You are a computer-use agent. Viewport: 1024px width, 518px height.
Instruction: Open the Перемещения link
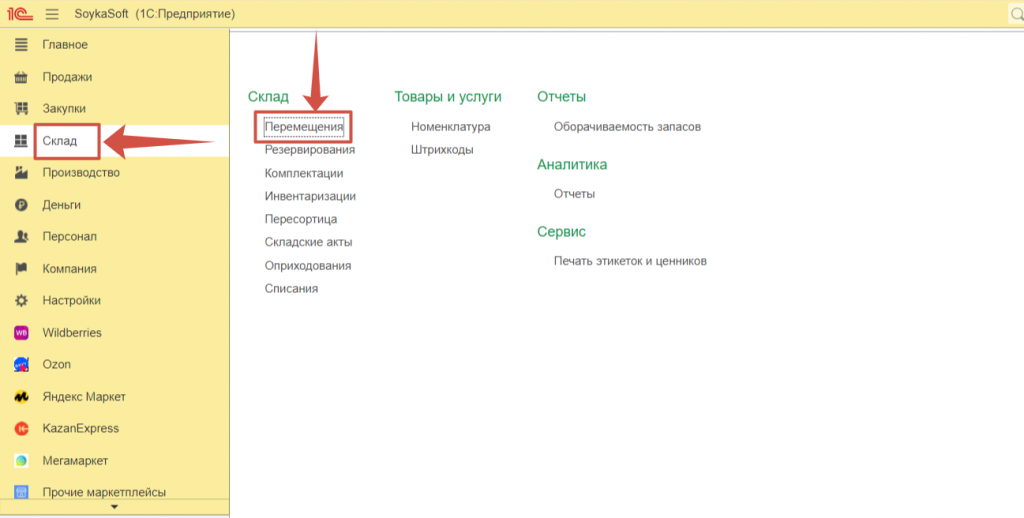[304, 127]
